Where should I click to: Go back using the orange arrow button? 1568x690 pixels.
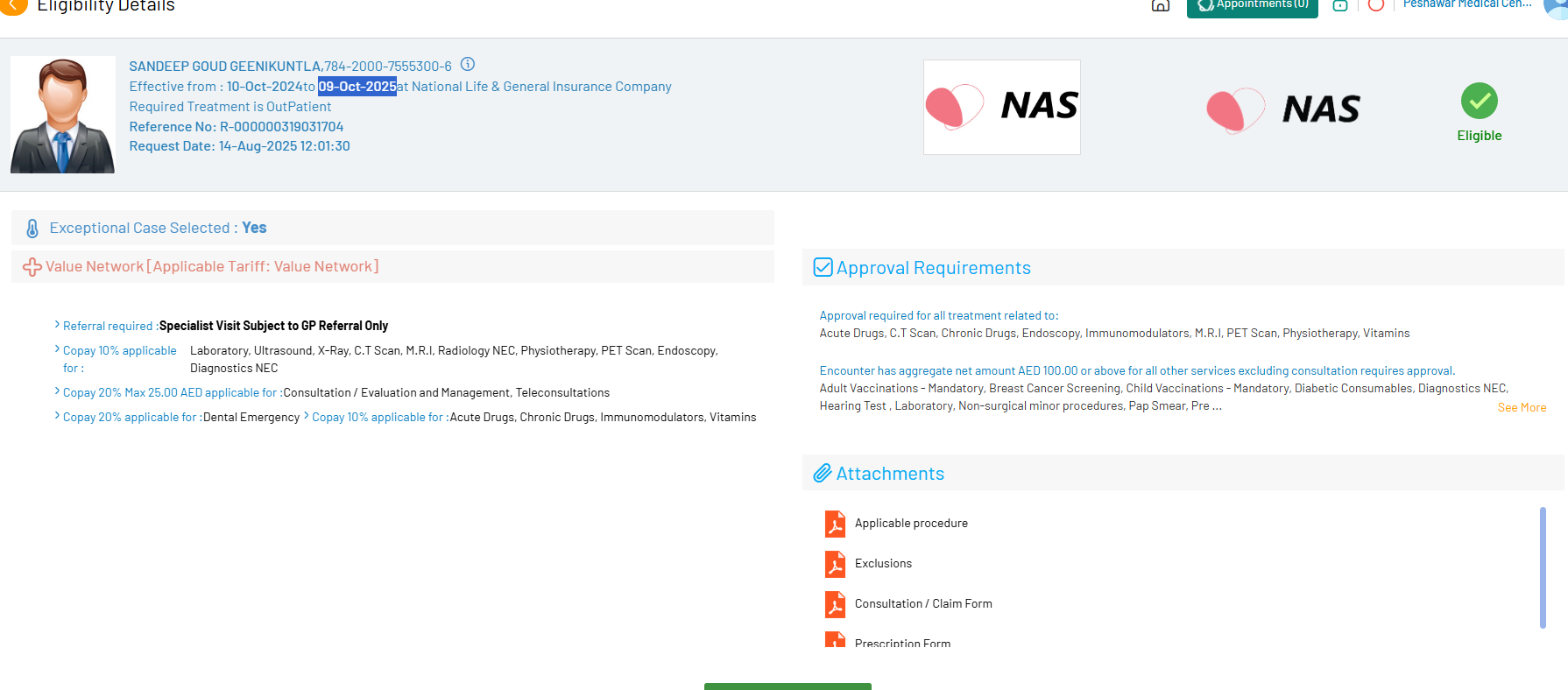(13, 6)
